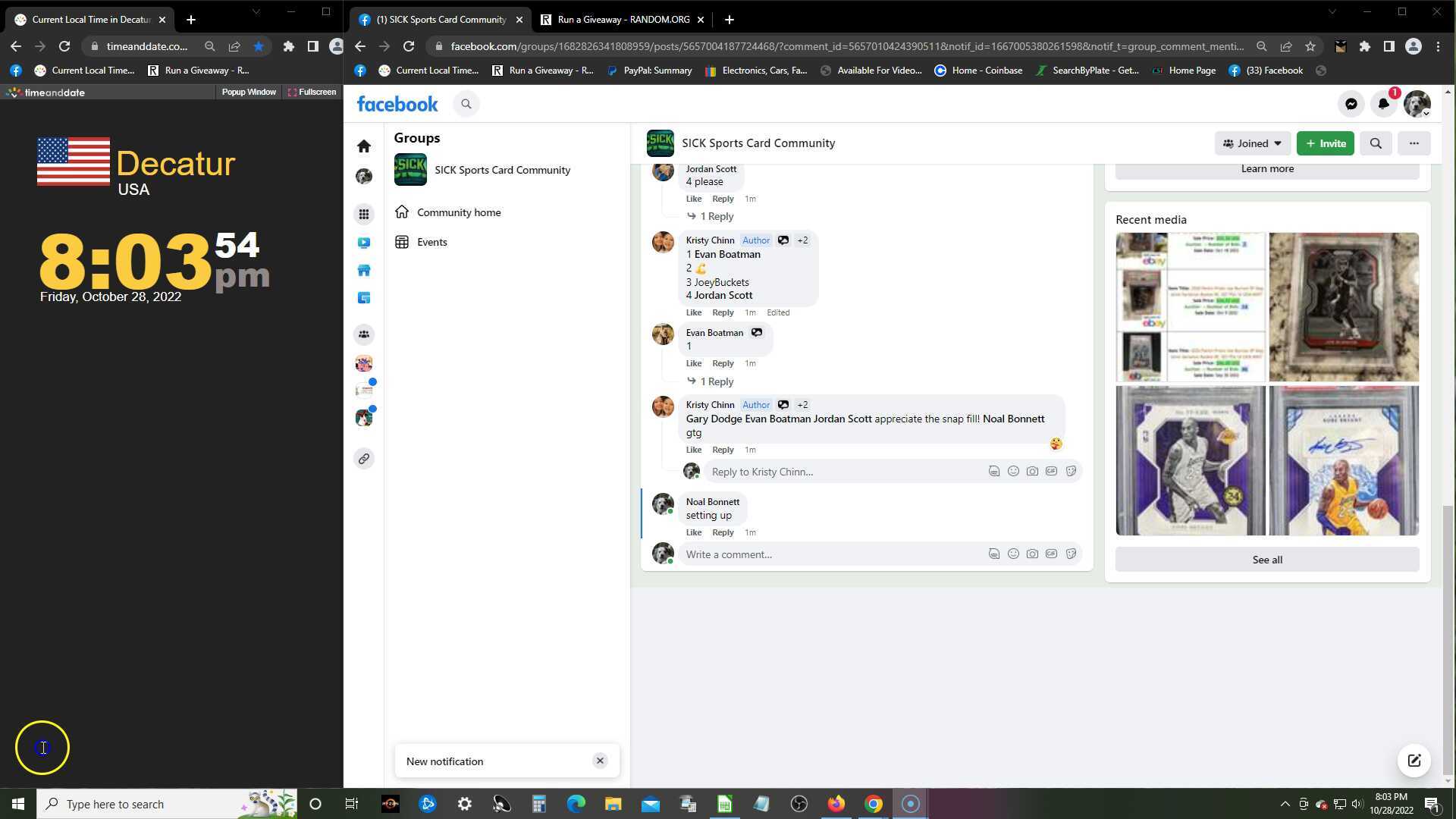1456x819 pixels.
Task: Toggle Fullscreen on timeanddate clock
Action: tap(312, 92)
